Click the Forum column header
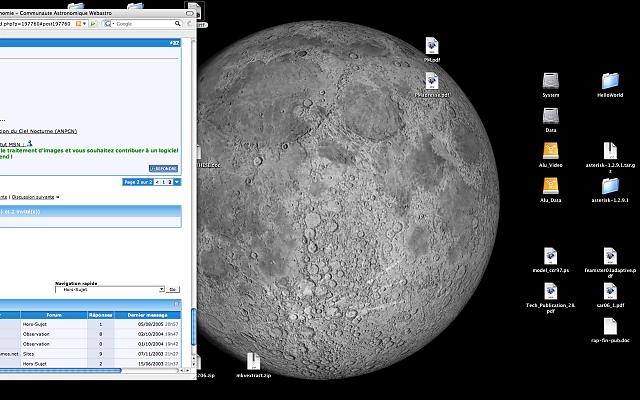This screenshot has width=640, height=400. 54,315
